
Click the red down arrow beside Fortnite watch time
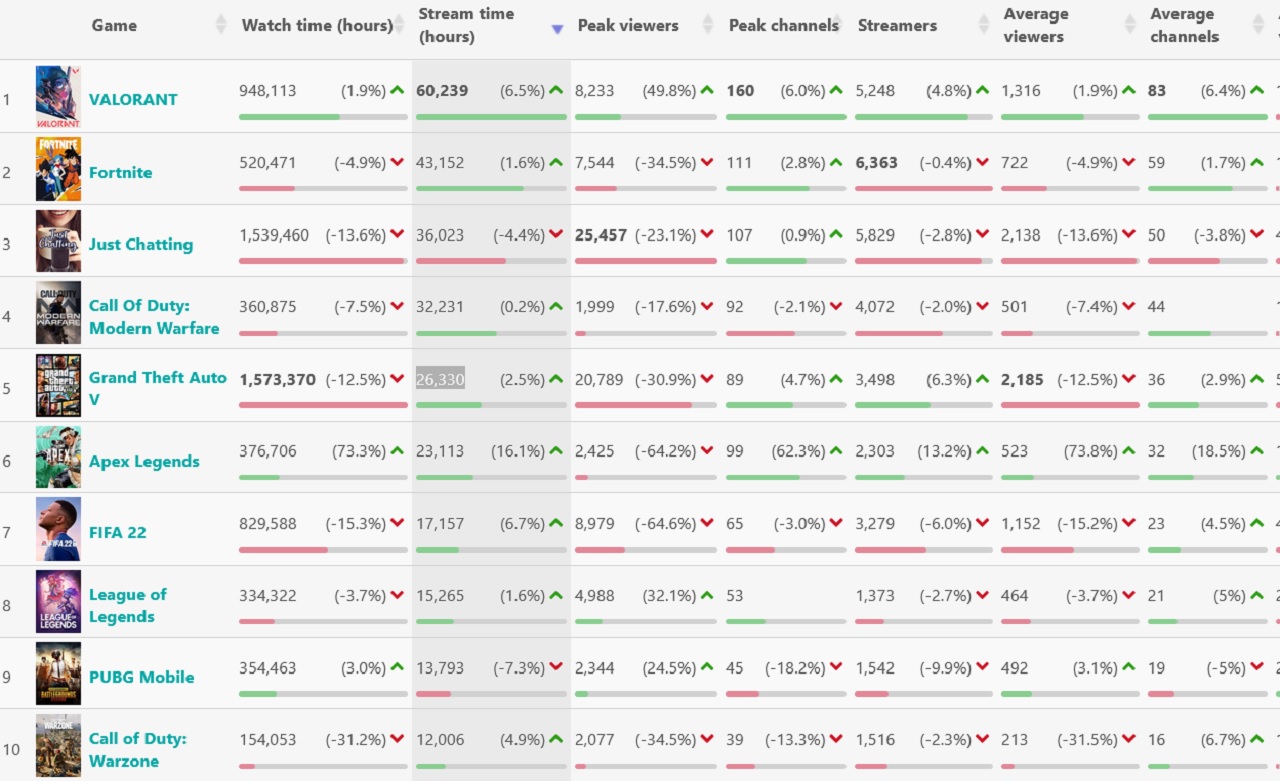click(397, 163)
